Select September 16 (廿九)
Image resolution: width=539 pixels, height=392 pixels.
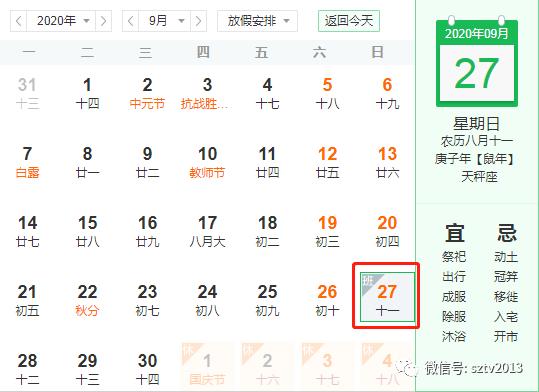(147, 232)
